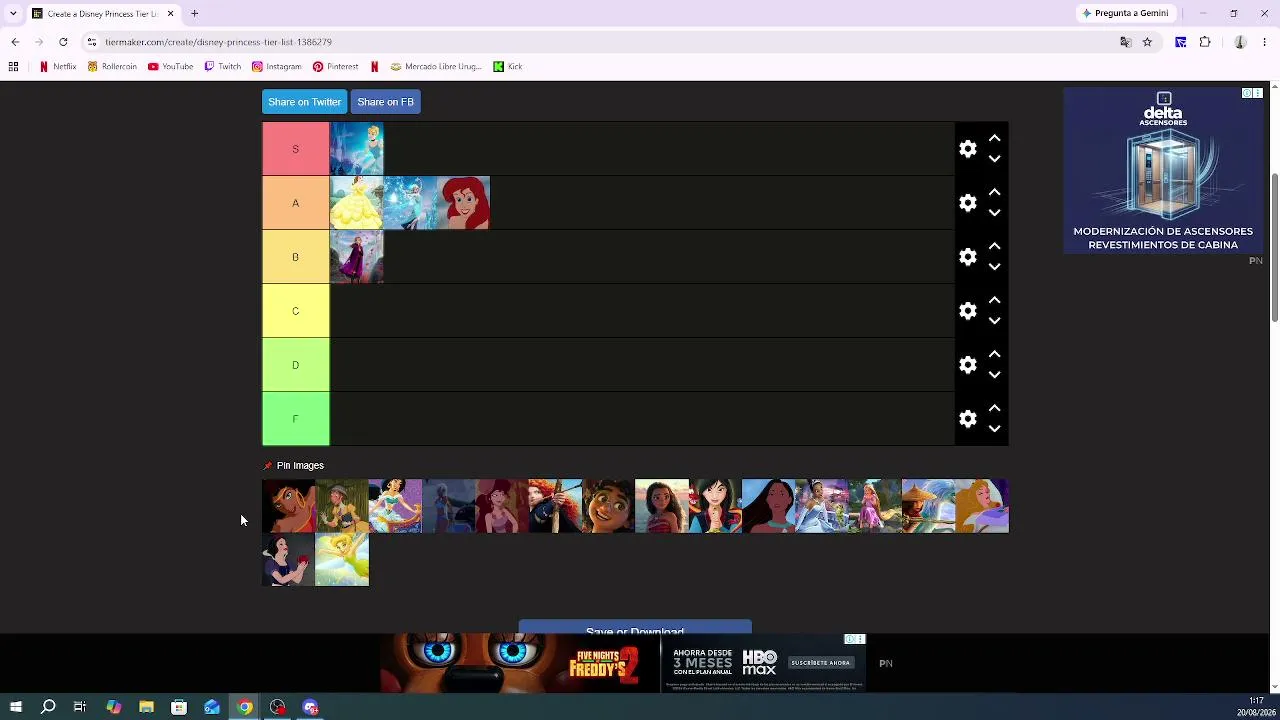Open settings gear for the C tier row
1280x720 pixels.
pos(967,311)
